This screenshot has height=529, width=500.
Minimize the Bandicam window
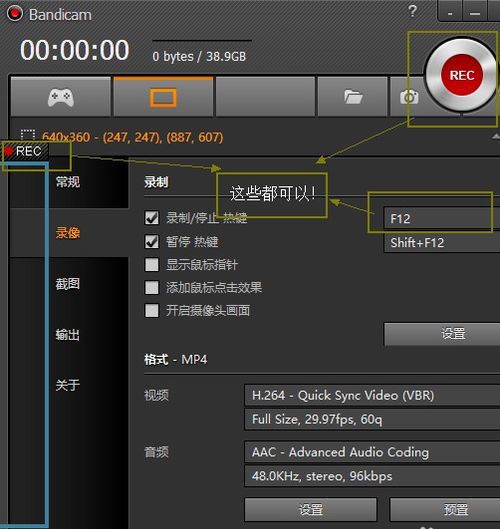point(475,12)
